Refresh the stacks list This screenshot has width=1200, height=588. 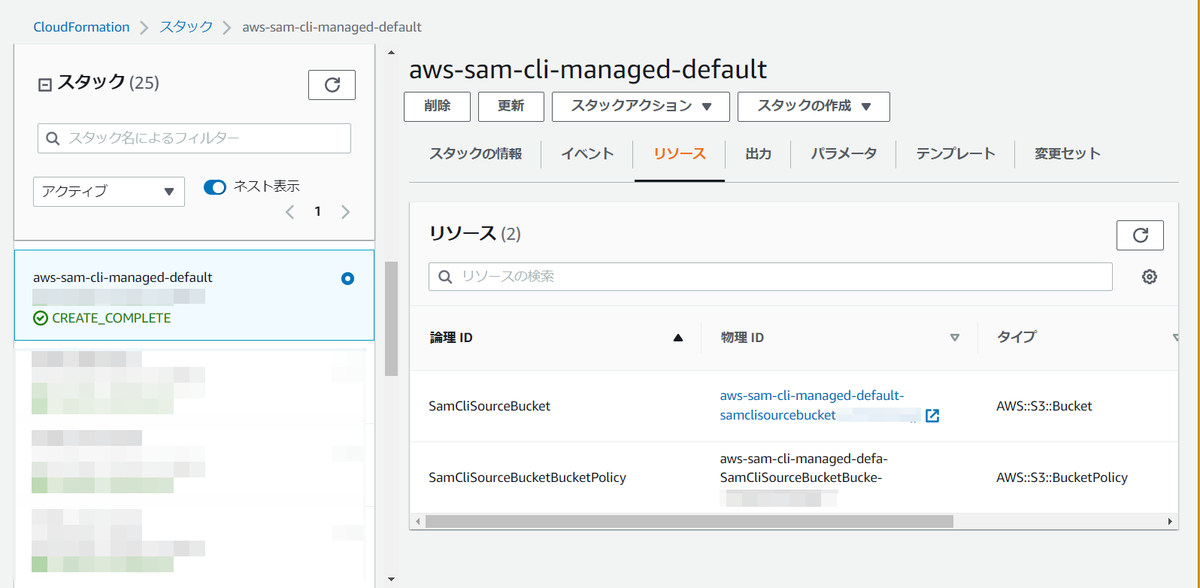(x=332, y=85)
